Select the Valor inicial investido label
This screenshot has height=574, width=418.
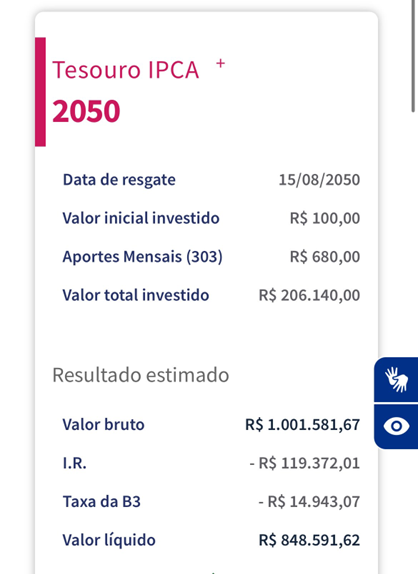(141, 218)
